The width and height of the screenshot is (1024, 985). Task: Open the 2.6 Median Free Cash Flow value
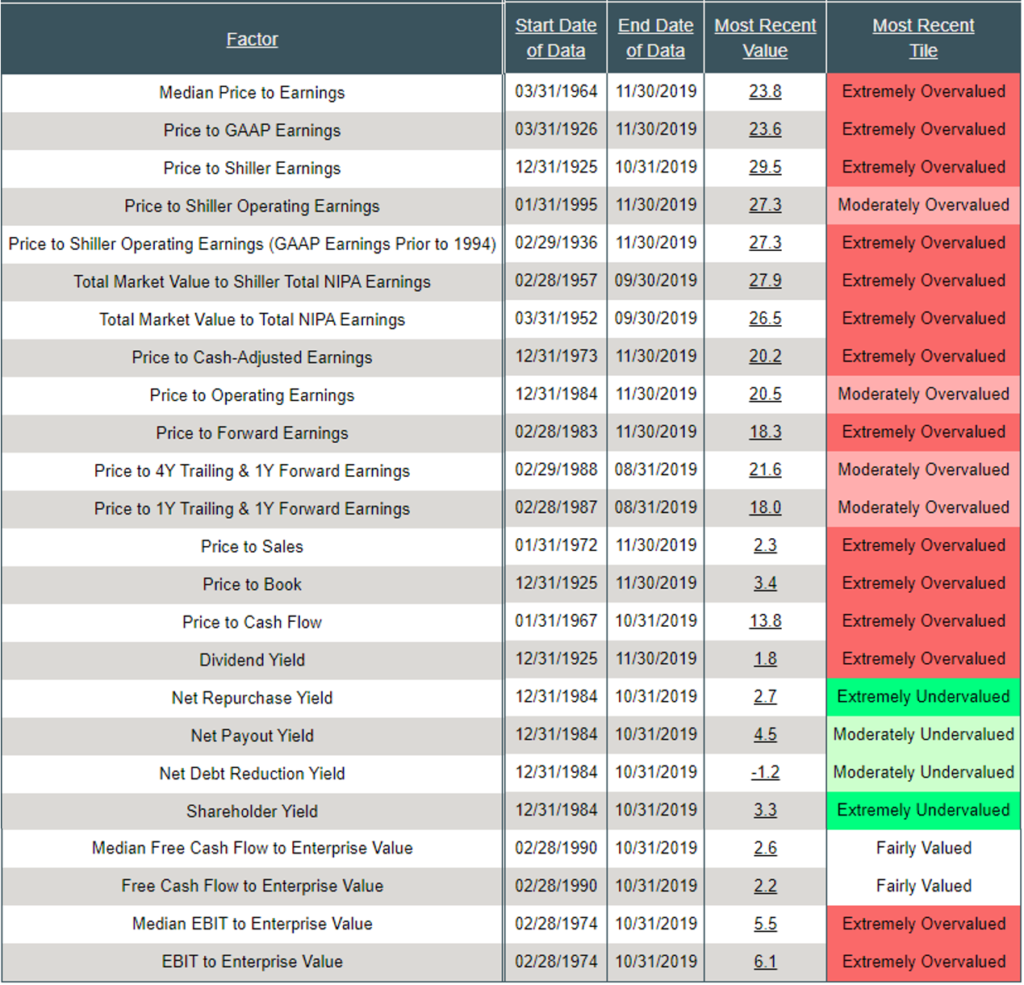(765, 848)
